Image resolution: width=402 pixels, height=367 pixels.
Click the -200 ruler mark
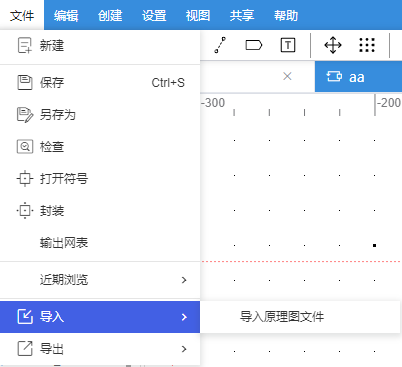389,103
